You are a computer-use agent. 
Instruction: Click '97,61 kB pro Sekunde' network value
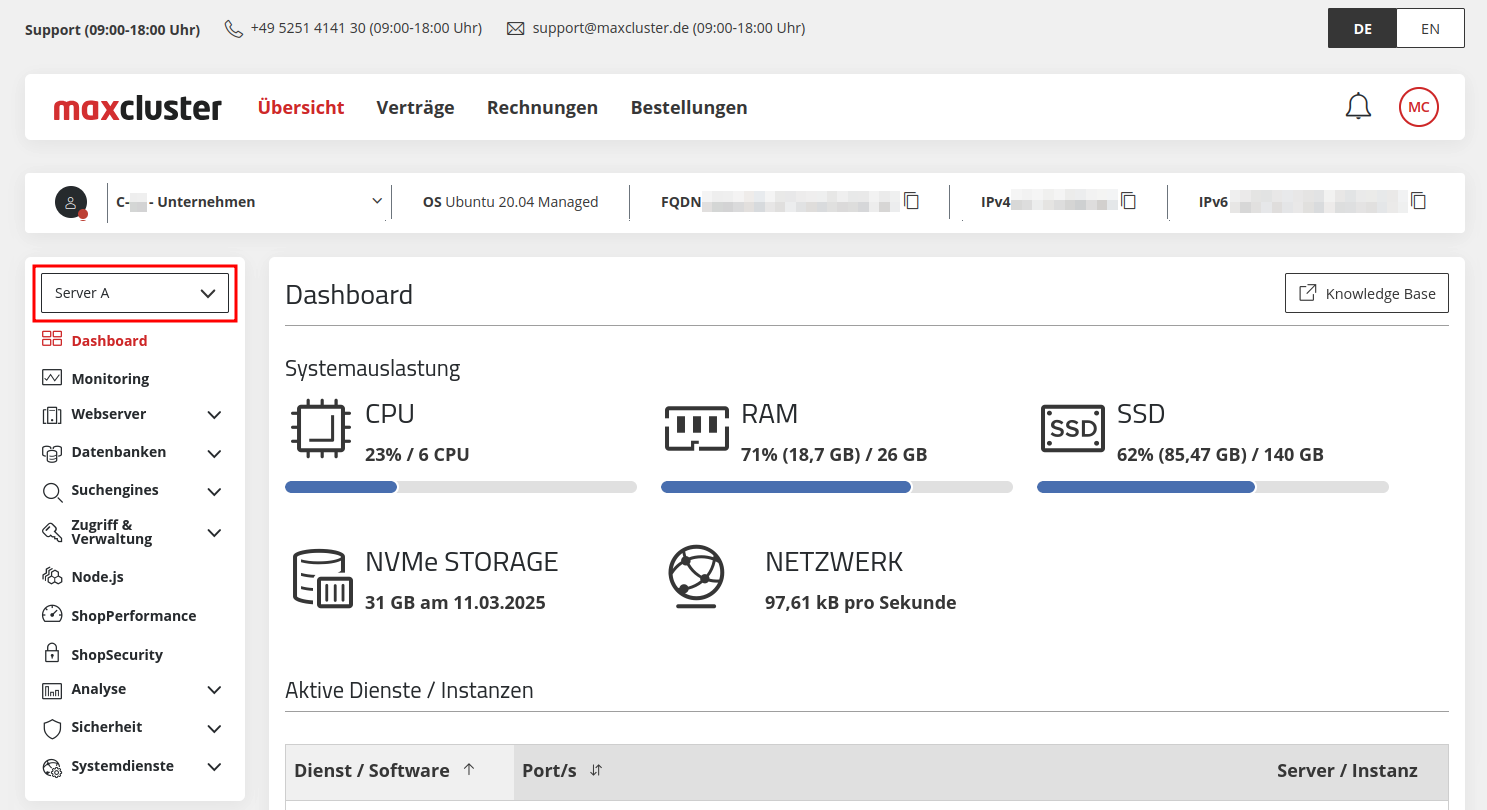coord(861,603)
